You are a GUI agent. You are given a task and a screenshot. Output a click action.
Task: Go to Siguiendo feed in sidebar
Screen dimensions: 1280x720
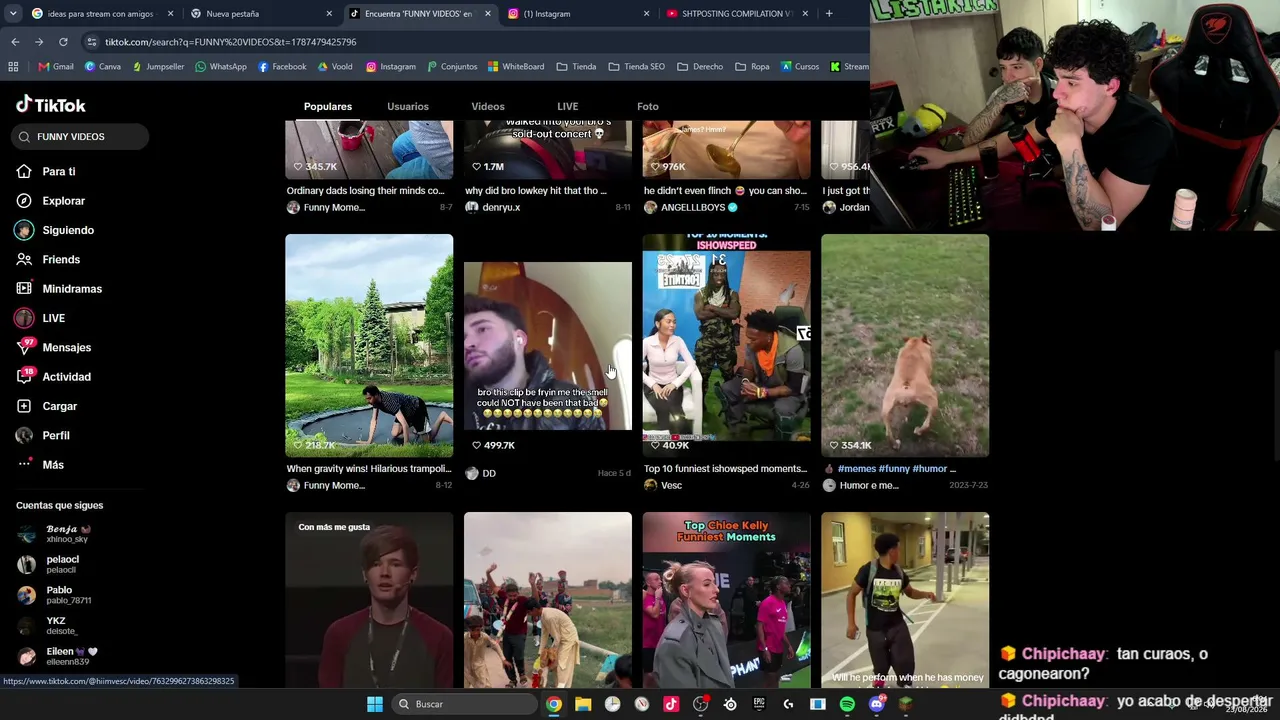coord(68,230)
